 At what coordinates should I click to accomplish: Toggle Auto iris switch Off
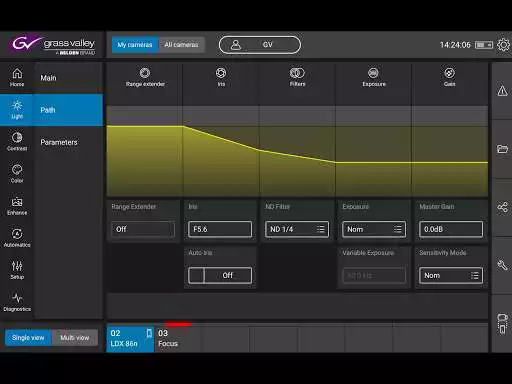(x=220, y=275)
